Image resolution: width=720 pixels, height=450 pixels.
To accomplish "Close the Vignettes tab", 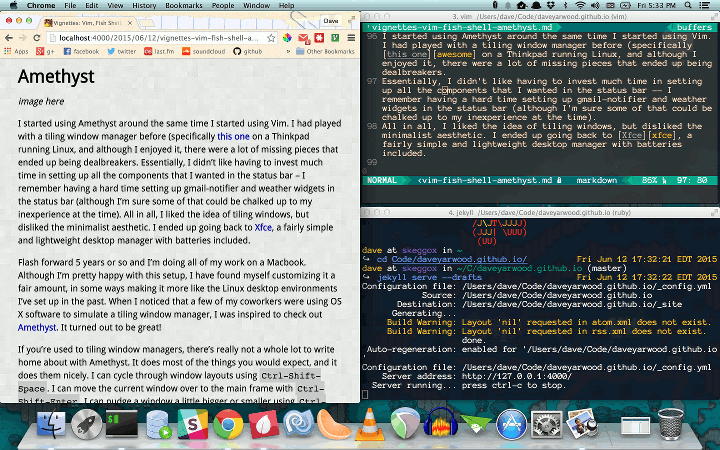I will 130,22.
